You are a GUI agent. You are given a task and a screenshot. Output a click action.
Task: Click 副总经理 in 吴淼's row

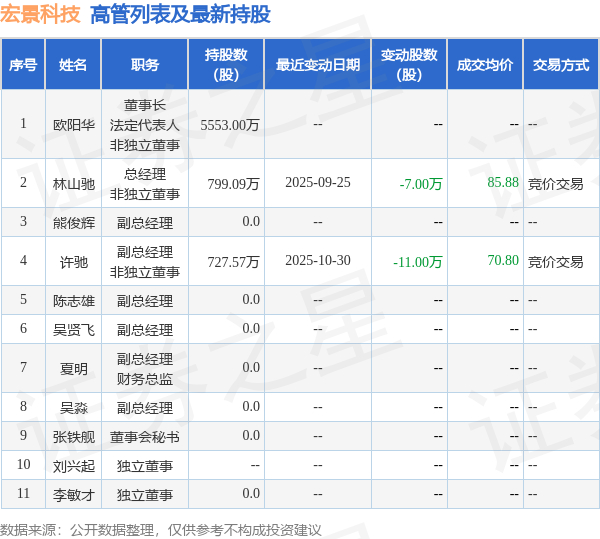pyautogui.click(x=145, y=408)
